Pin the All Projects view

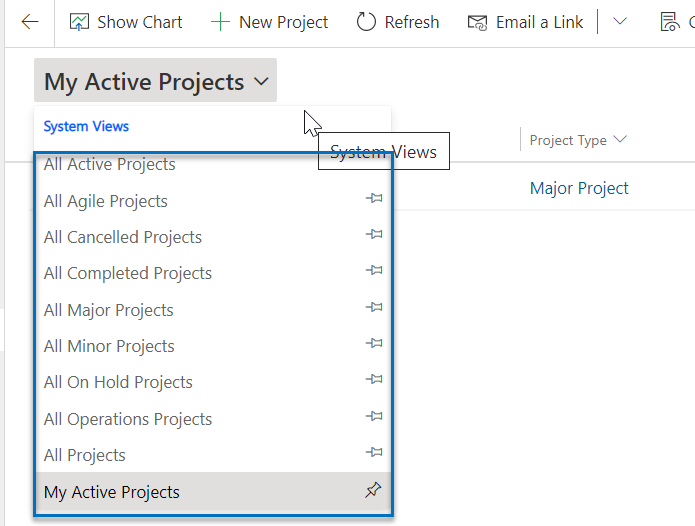(374, 452)
